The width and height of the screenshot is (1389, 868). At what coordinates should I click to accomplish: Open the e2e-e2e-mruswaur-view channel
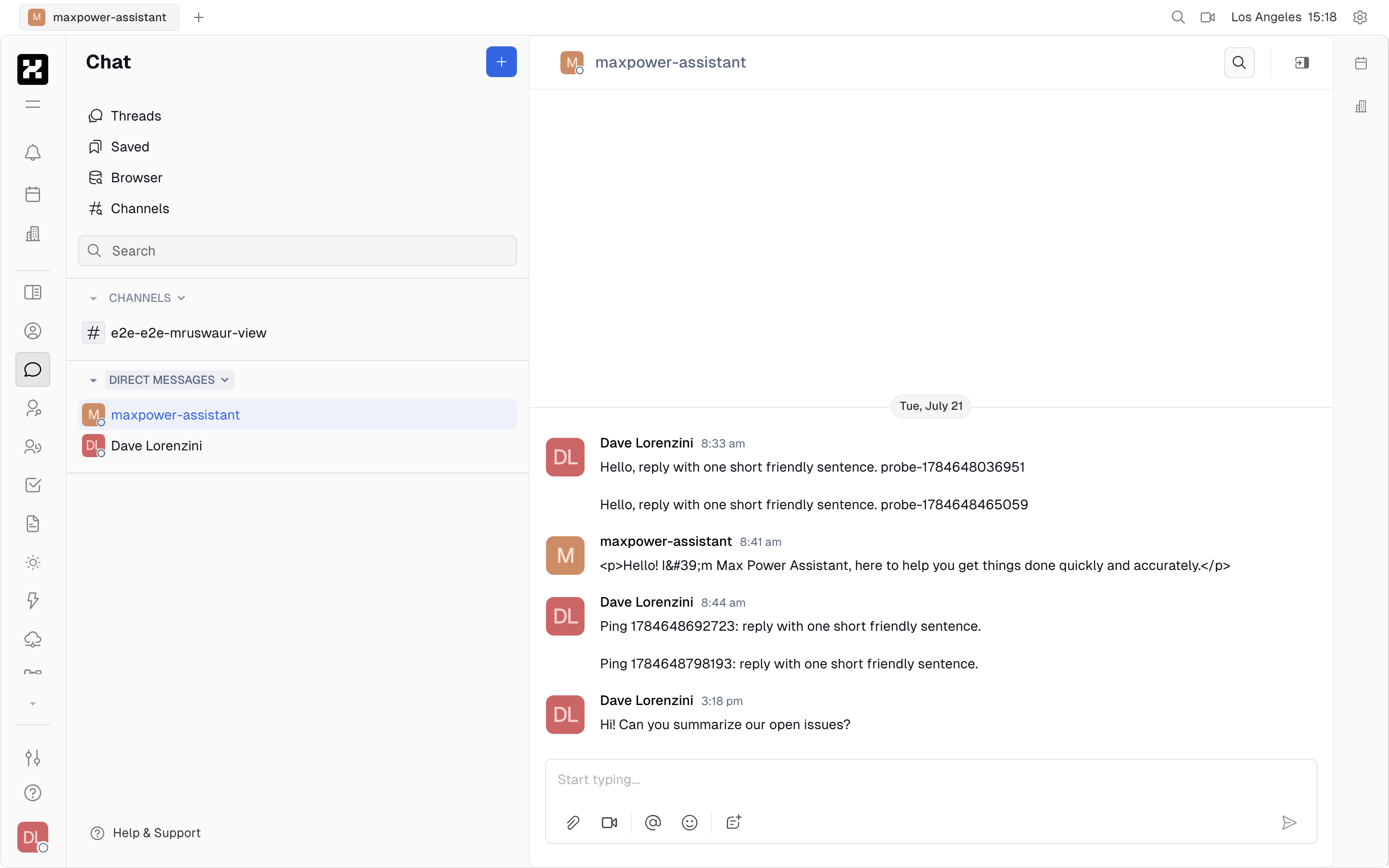(x=297, y=333)
